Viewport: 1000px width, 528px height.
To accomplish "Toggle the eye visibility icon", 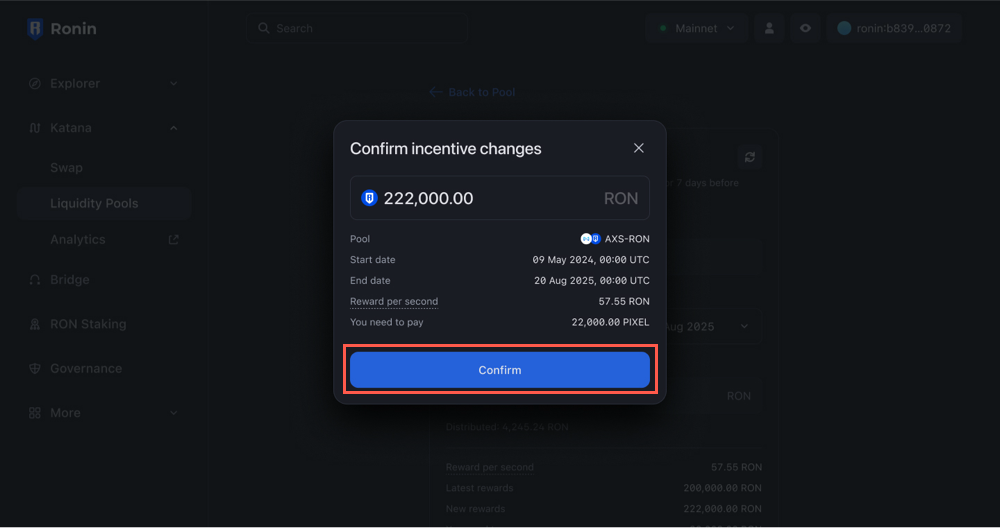I will 805,28.
